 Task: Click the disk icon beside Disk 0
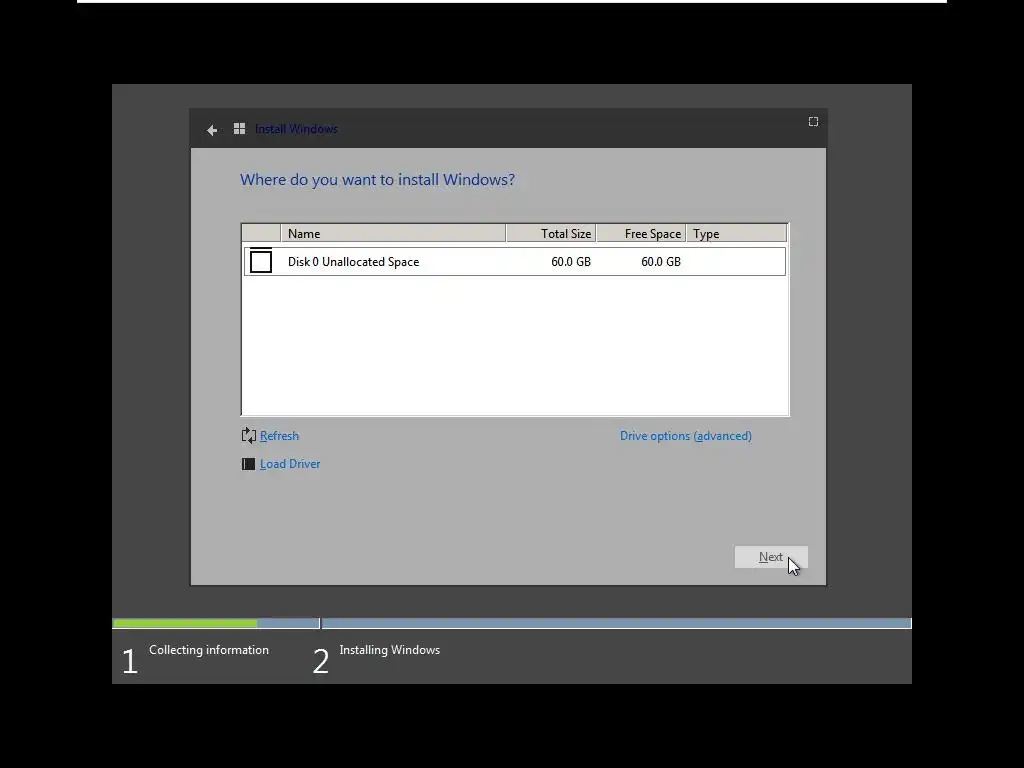(261, 261)
